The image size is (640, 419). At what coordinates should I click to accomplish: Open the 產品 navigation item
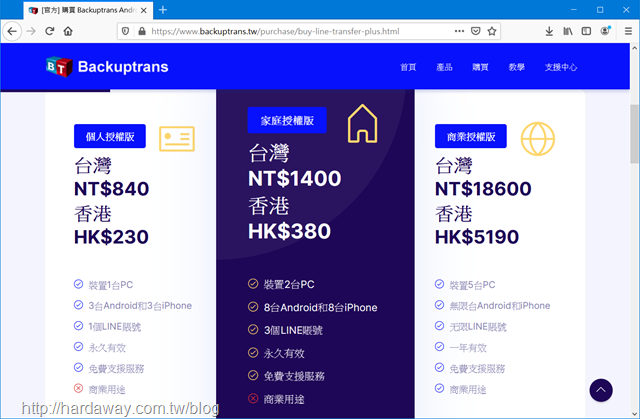pyautogui.click(x=444, y=67)
